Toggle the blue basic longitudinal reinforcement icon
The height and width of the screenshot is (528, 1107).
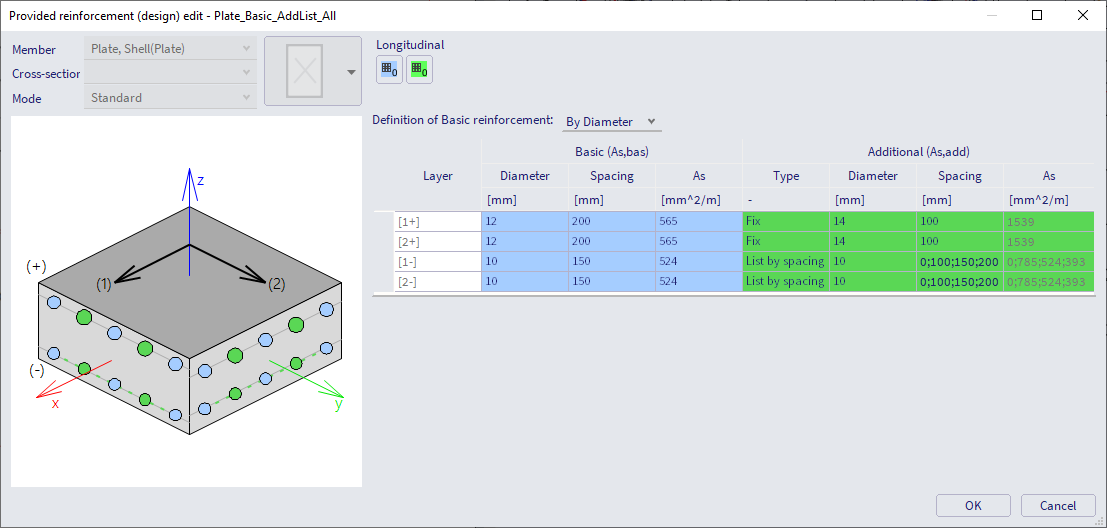point(389,70)
